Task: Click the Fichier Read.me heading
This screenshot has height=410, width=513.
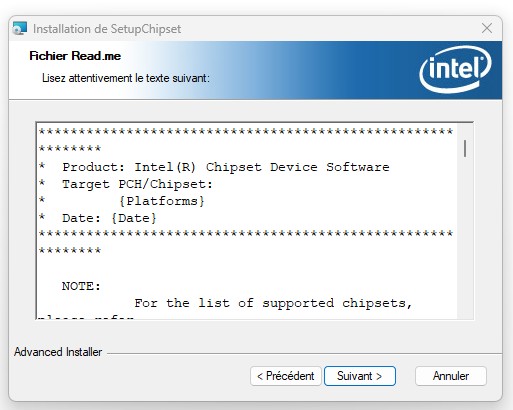Action: 75,56
